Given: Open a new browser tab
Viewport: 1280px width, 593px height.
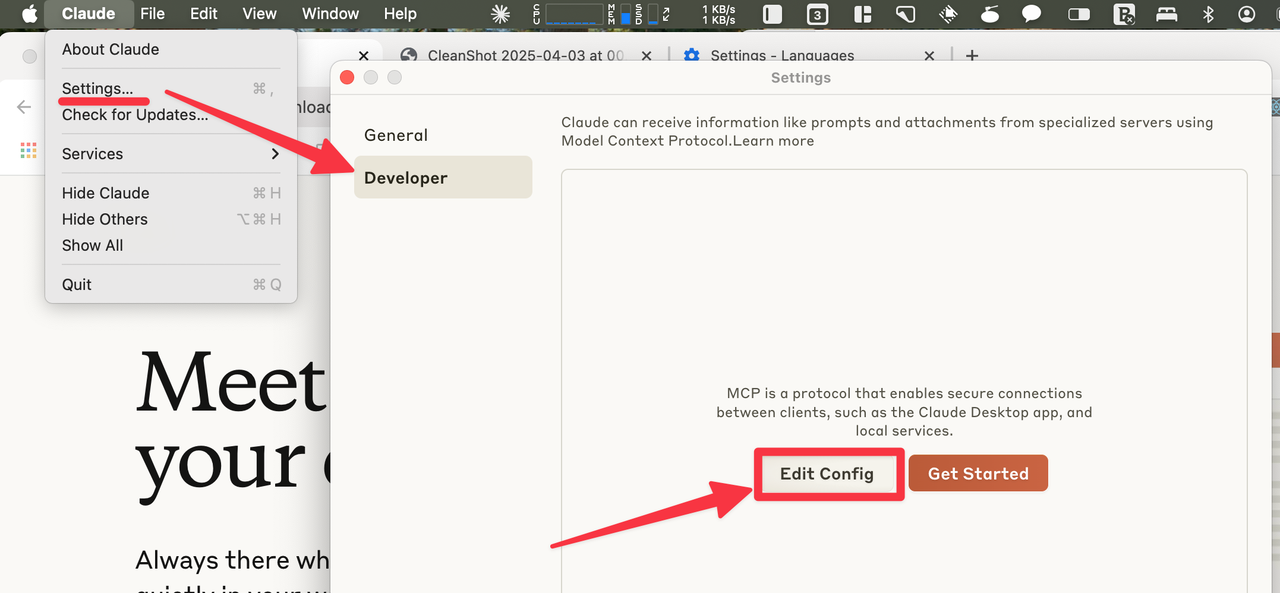Looking at the screenshot, I should [x=971, y=56].
